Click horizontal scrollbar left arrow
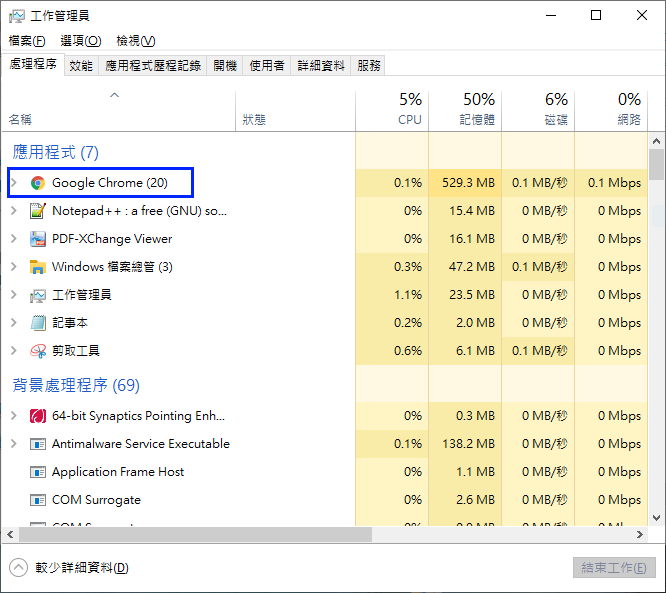This screenshot has height=593, width=666. coord(10,534)
